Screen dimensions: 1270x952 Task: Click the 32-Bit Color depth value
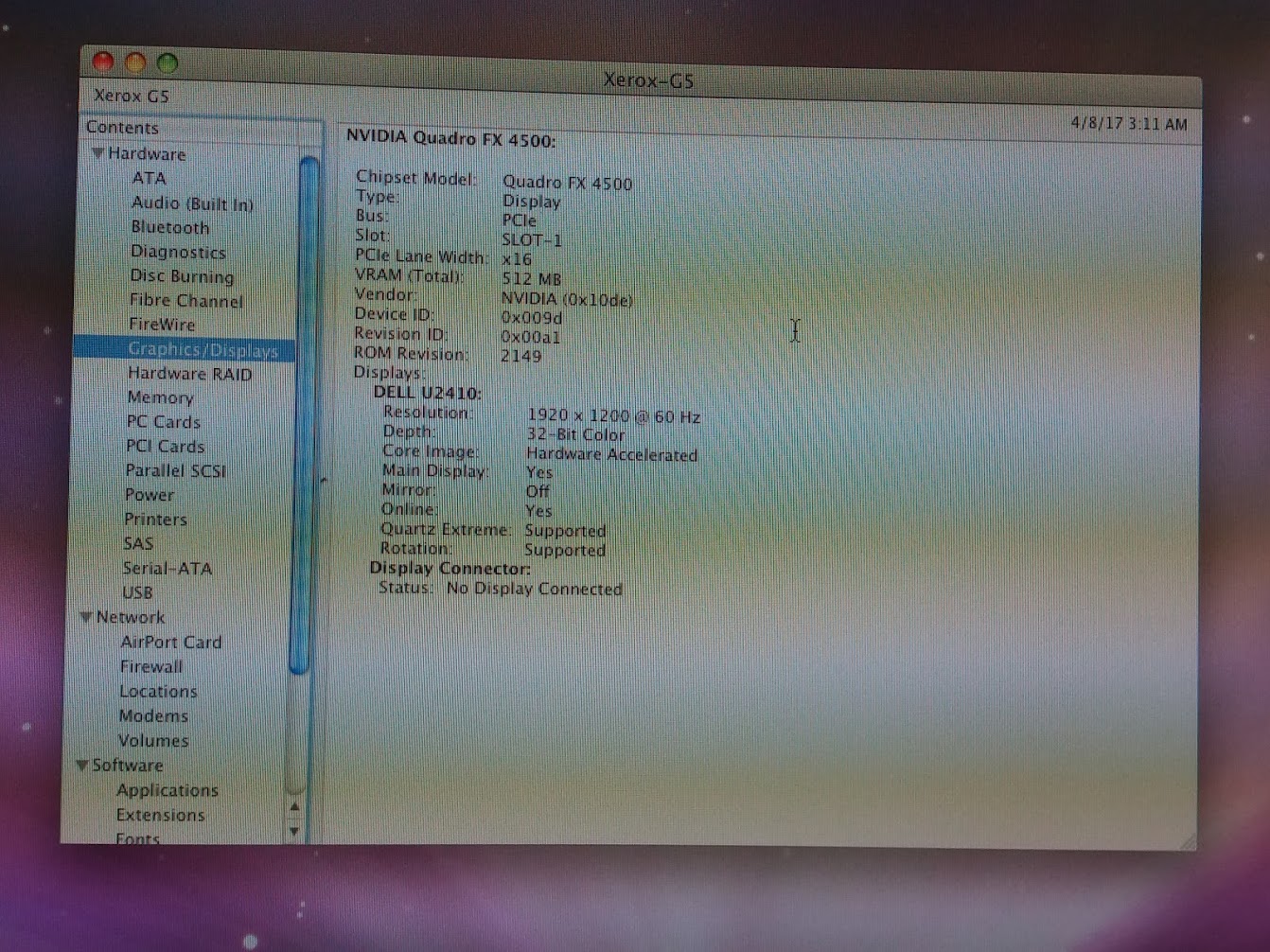click(575, 434)
